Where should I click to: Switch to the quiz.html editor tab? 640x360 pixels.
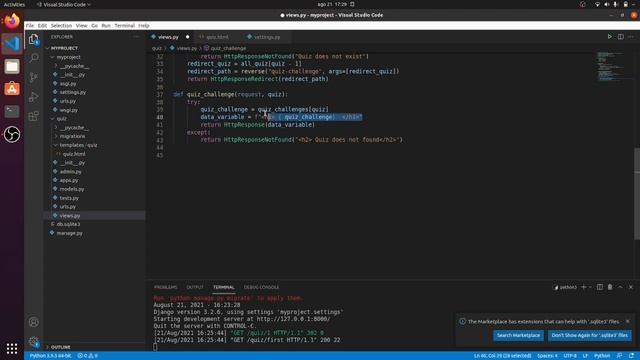click(x=216, y=37)
